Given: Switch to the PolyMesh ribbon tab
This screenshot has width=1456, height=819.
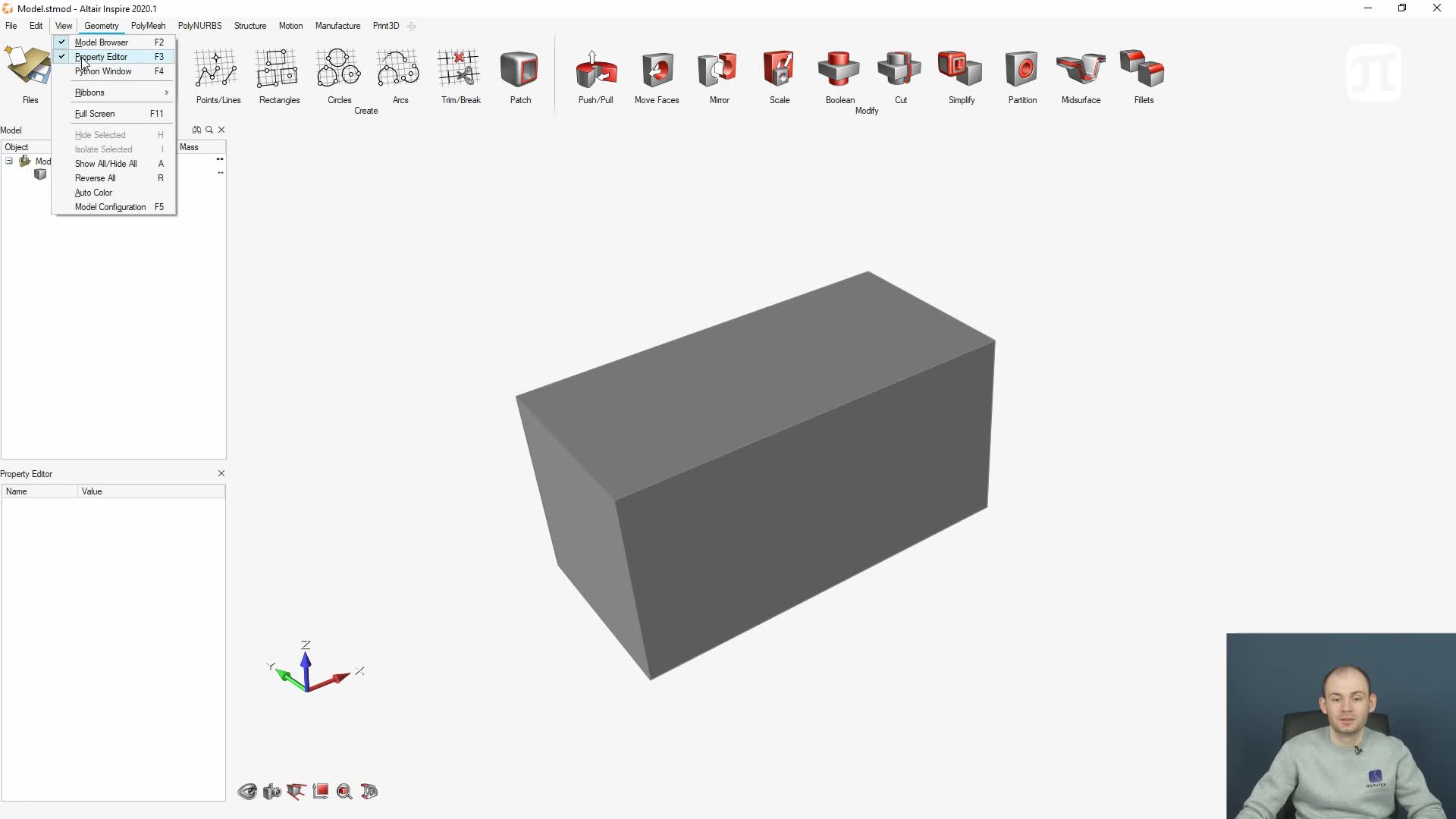Looking at the screenshot, I should 148,26.
